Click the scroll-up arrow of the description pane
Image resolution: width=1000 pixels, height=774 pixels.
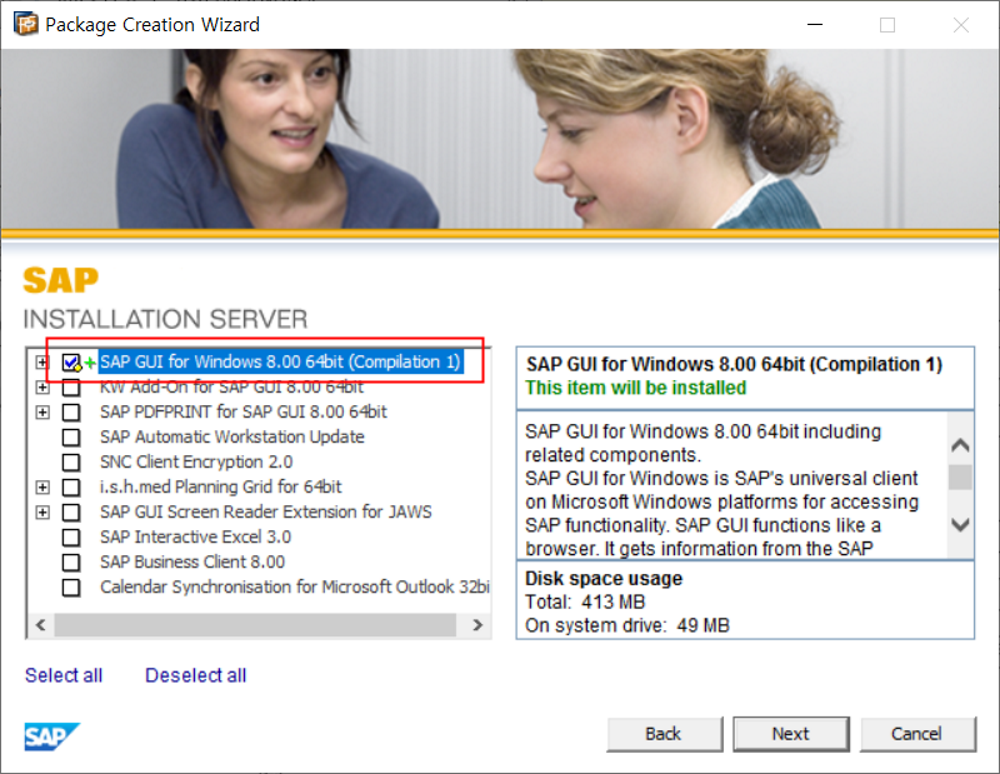[x=961, y=443]
